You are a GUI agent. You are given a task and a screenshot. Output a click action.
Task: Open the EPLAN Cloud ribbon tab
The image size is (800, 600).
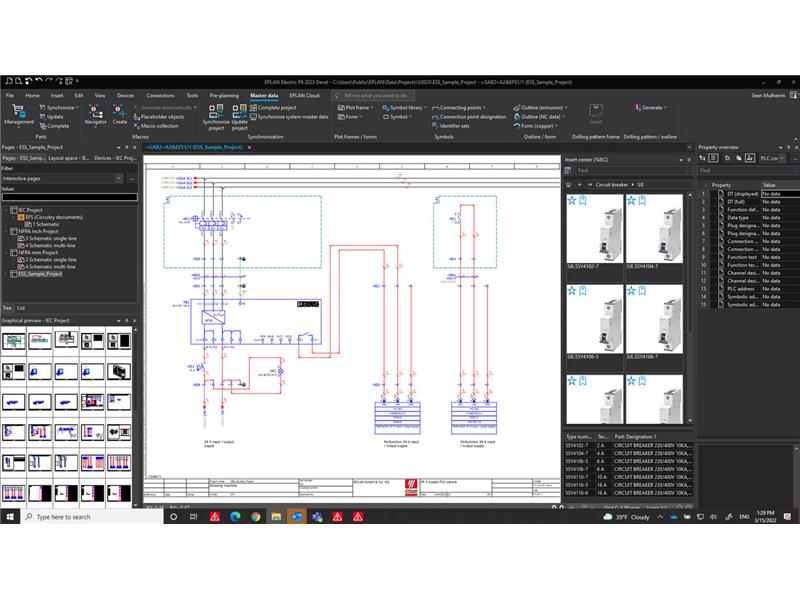click(304, 95)
